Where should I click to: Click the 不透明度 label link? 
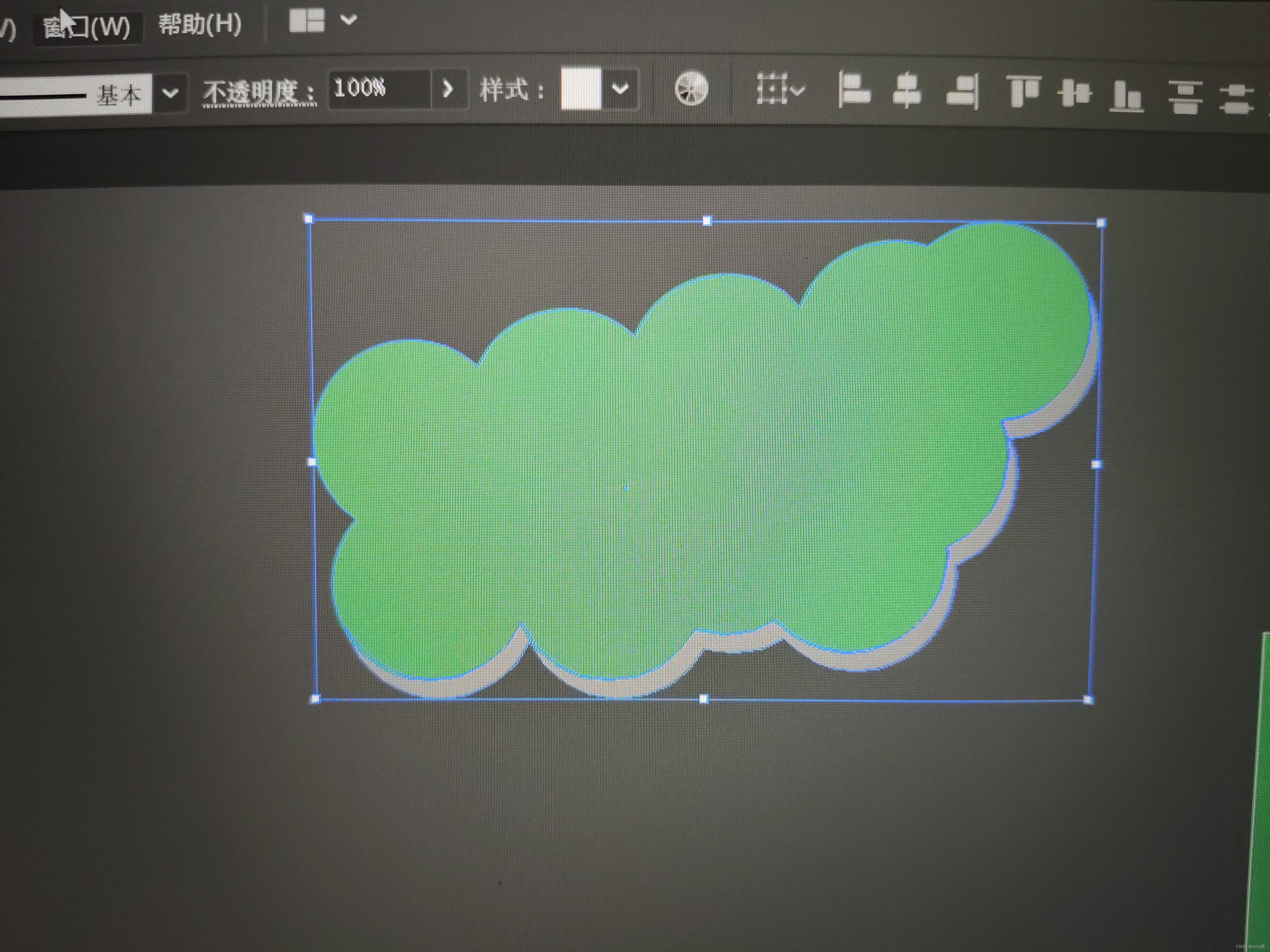point(259,92)
